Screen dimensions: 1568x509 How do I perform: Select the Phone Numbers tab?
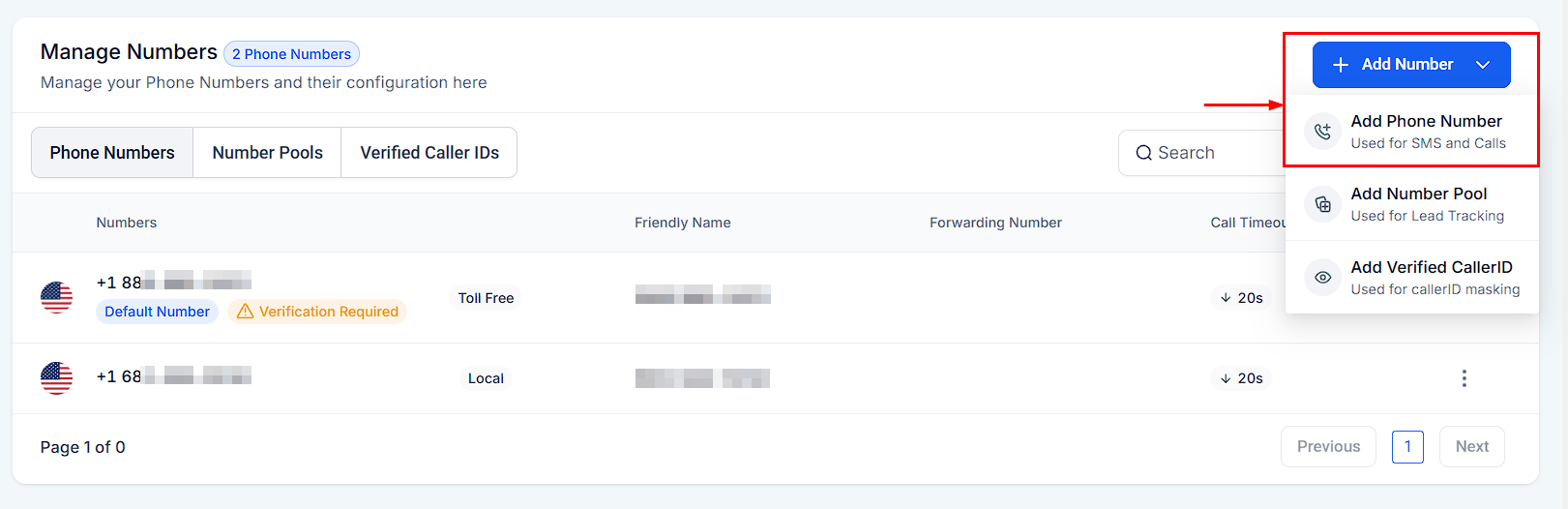pyautogui.click(x=112, y=153)
